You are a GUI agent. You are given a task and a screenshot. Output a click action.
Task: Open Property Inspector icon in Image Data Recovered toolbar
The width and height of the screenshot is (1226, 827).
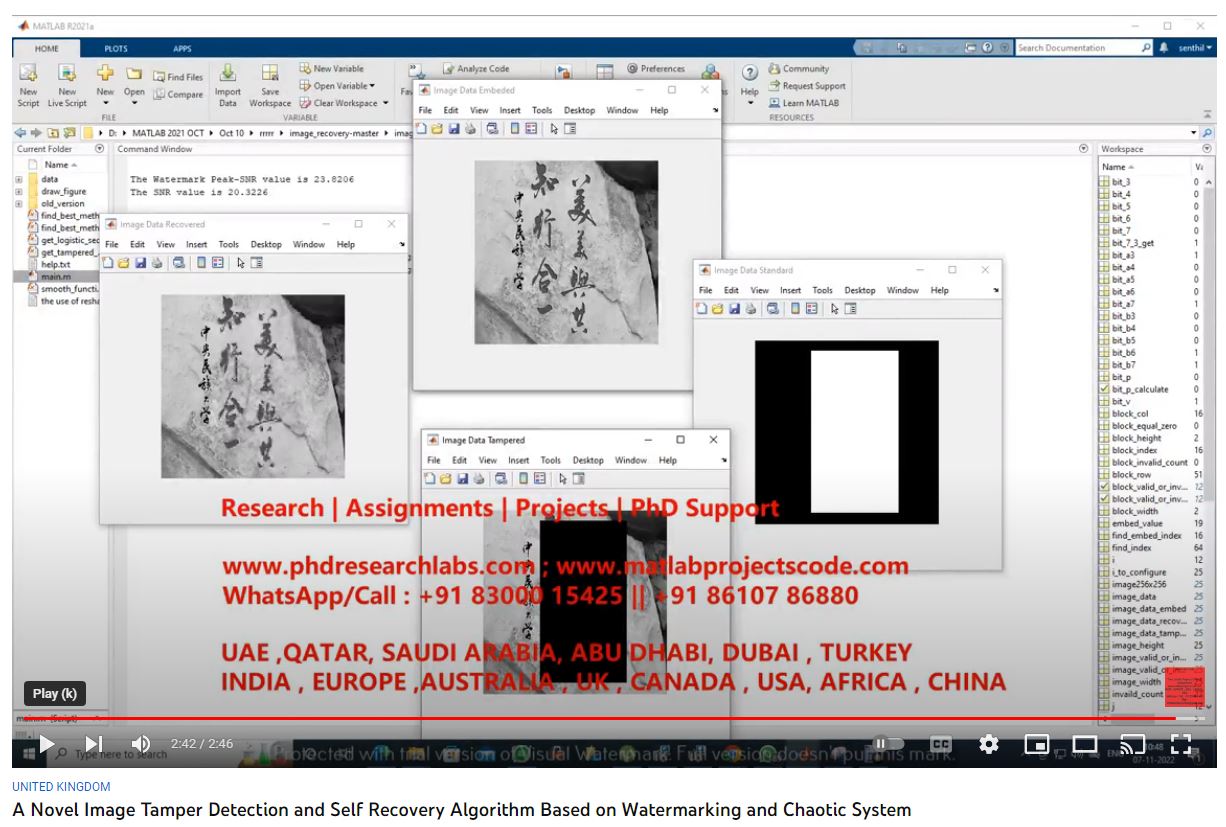[257, 262]
